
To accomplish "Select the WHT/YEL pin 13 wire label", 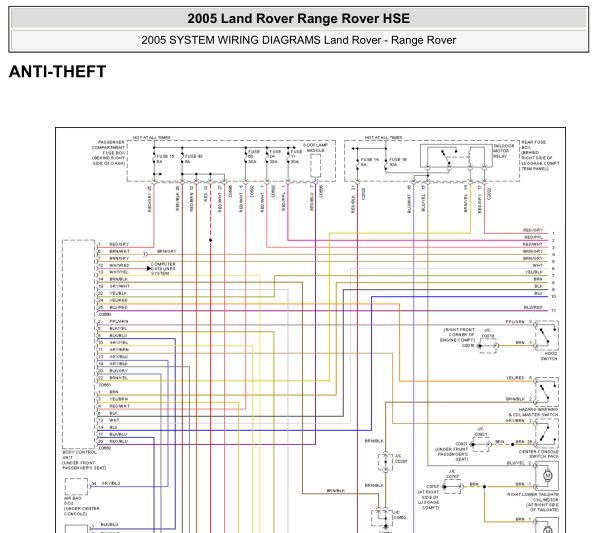I will pos(119,272).
